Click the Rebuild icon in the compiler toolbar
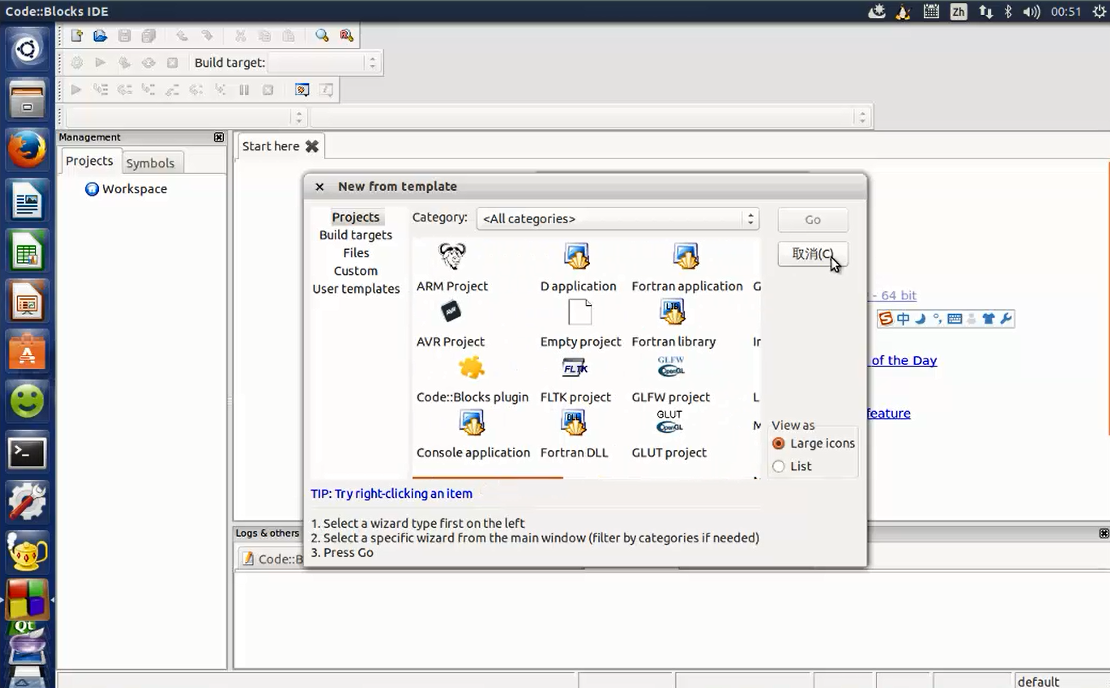The image size is (1110, 688). coord(148,63)
